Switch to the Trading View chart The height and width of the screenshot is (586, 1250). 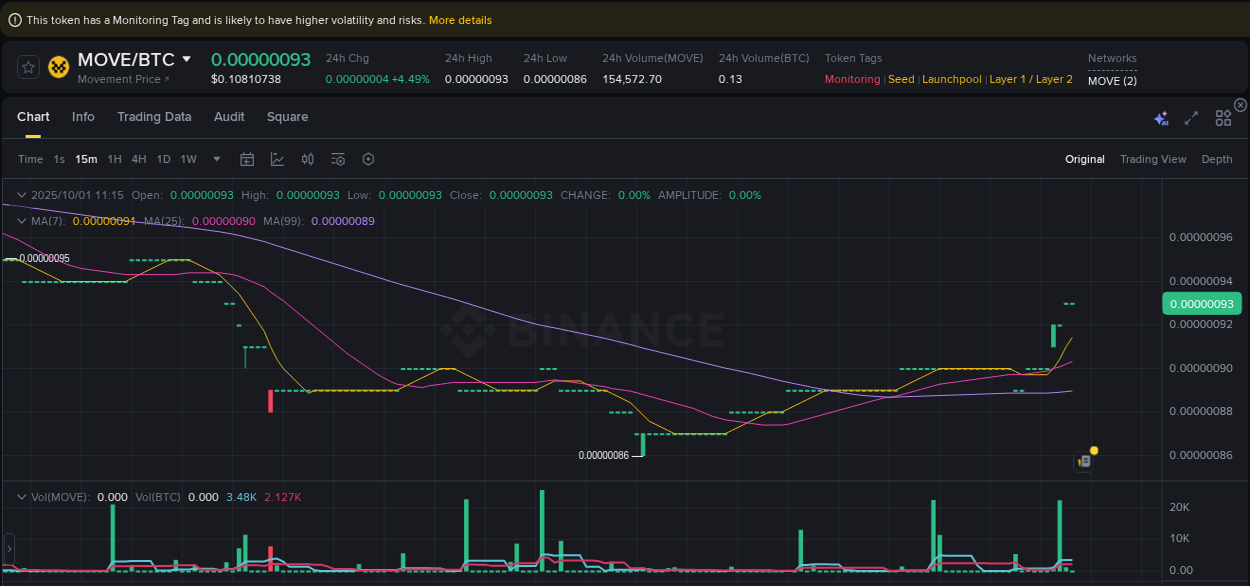pos(1153,159)
